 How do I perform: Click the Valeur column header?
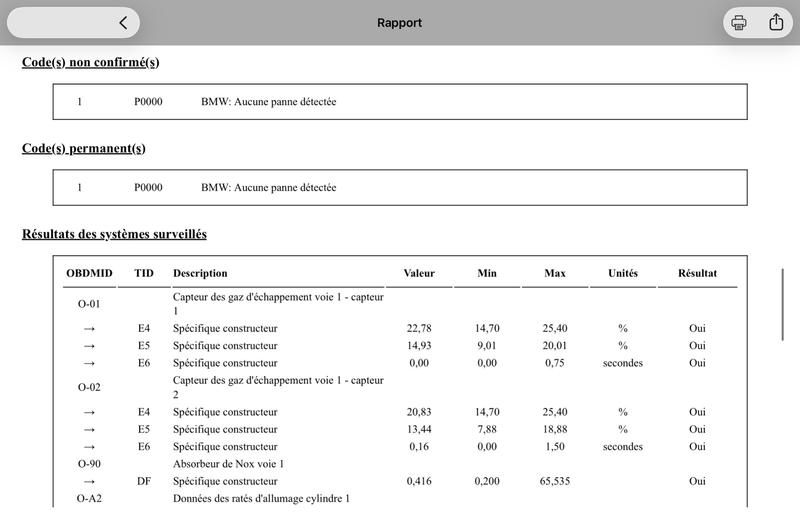pyautogui.click(x=419, y=273)
